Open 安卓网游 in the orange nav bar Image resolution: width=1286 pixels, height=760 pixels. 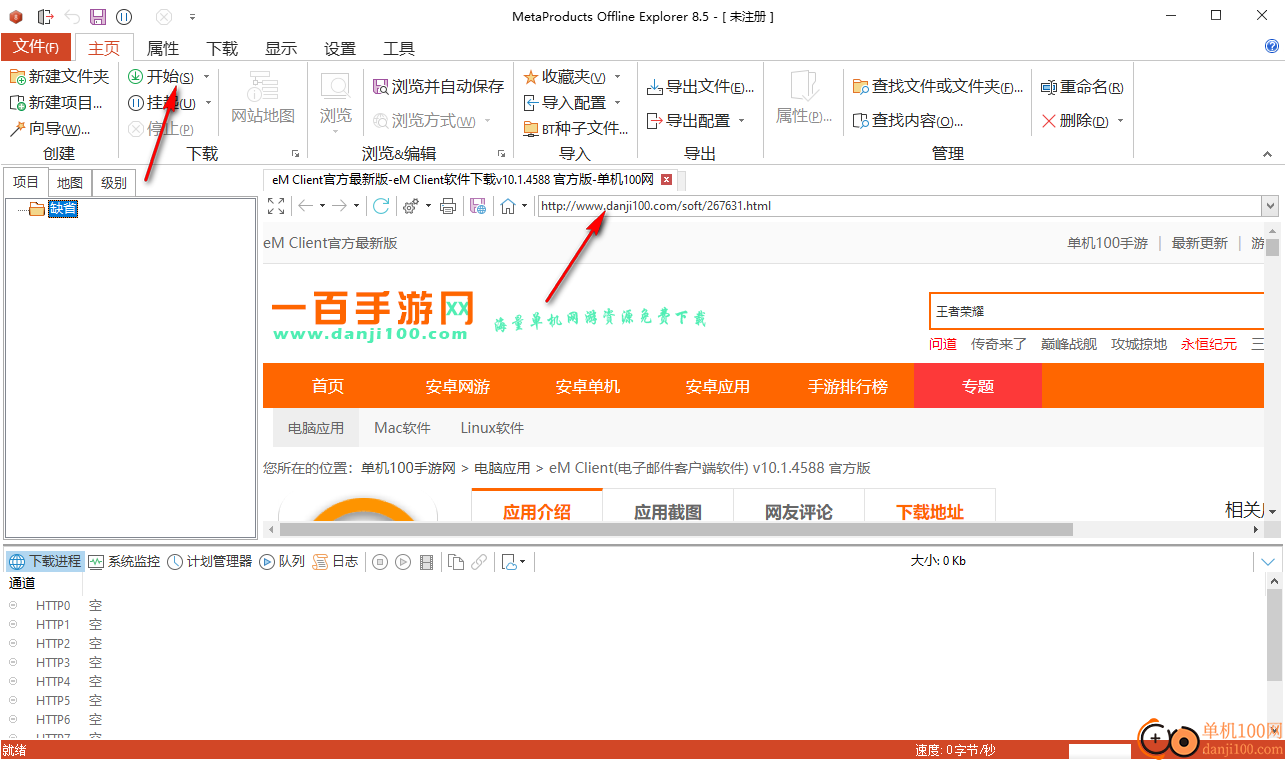458,386
